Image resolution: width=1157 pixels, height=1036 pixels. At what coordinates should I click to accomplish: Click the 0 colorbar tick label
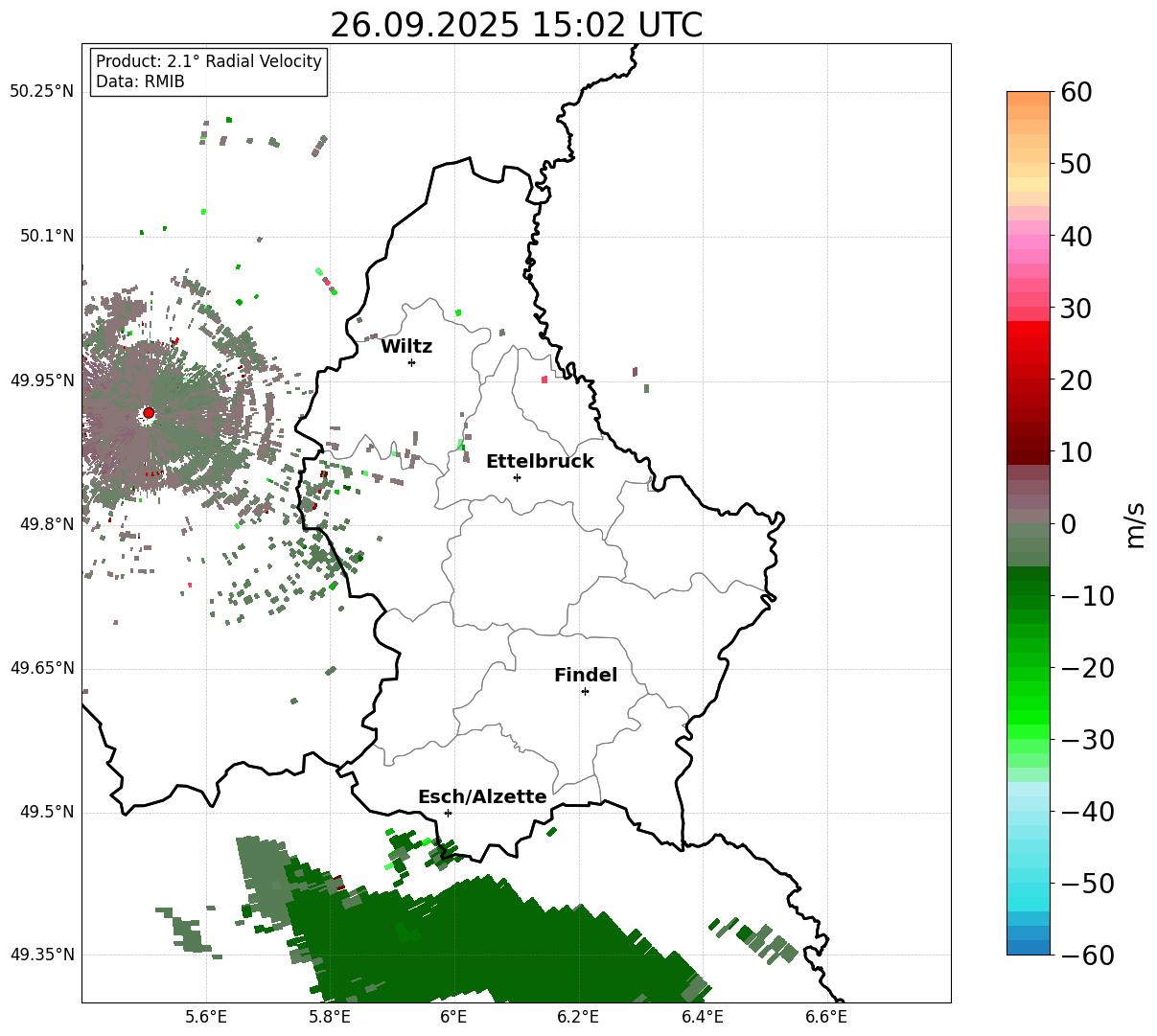1068,524
